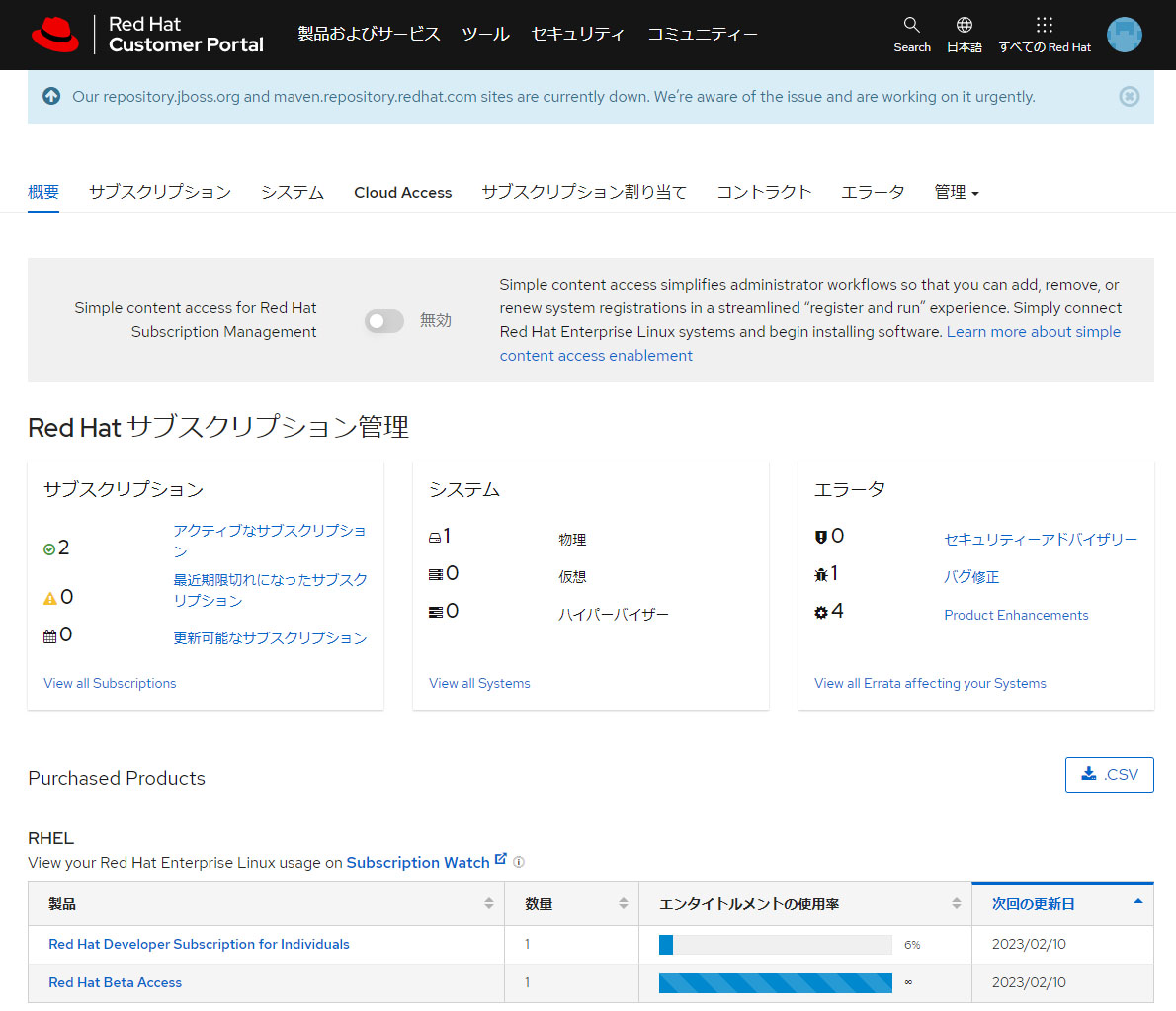Open the Search magnifier icon

click(x=911, y=25)
